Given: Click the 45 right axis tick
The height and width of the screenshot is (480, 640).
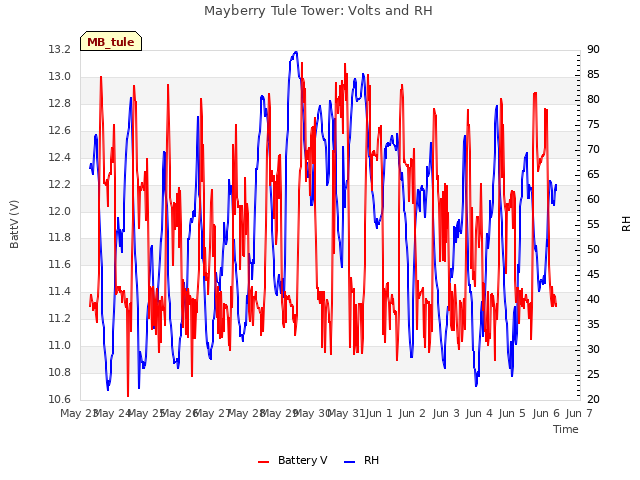Looking at the screenshot, I should 593,275.
